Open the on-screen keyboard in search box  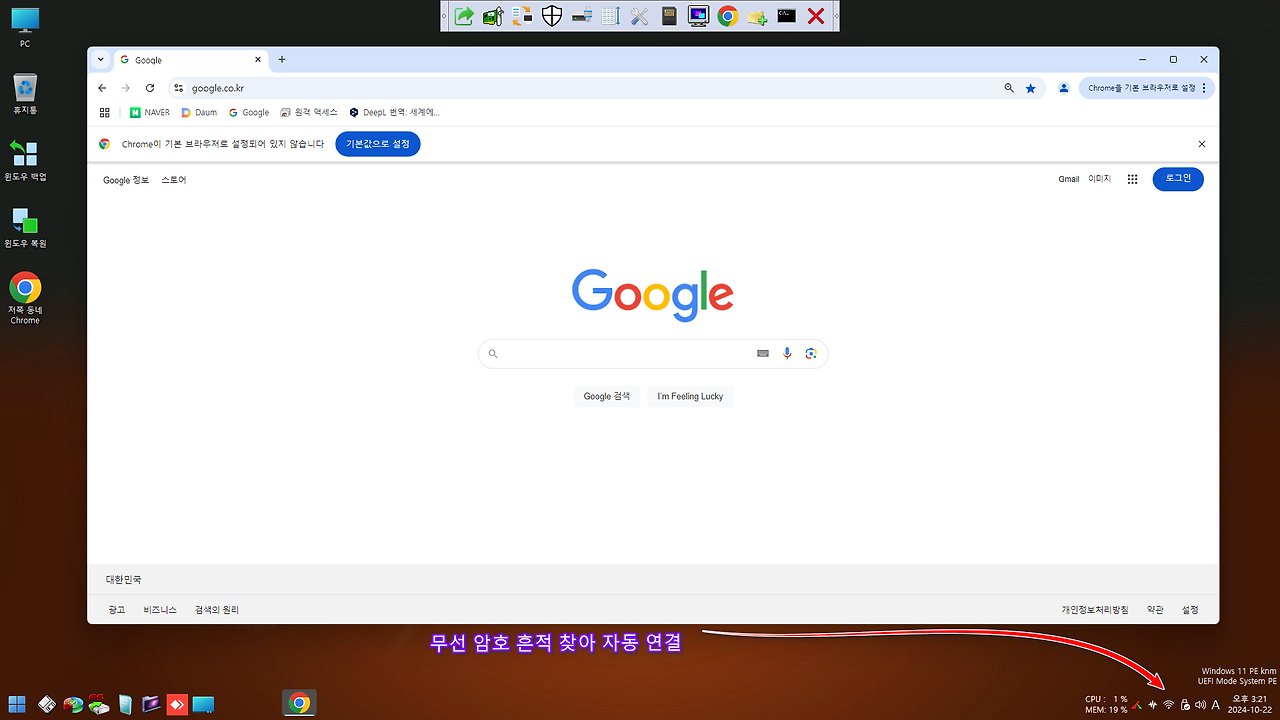[763, 353]
